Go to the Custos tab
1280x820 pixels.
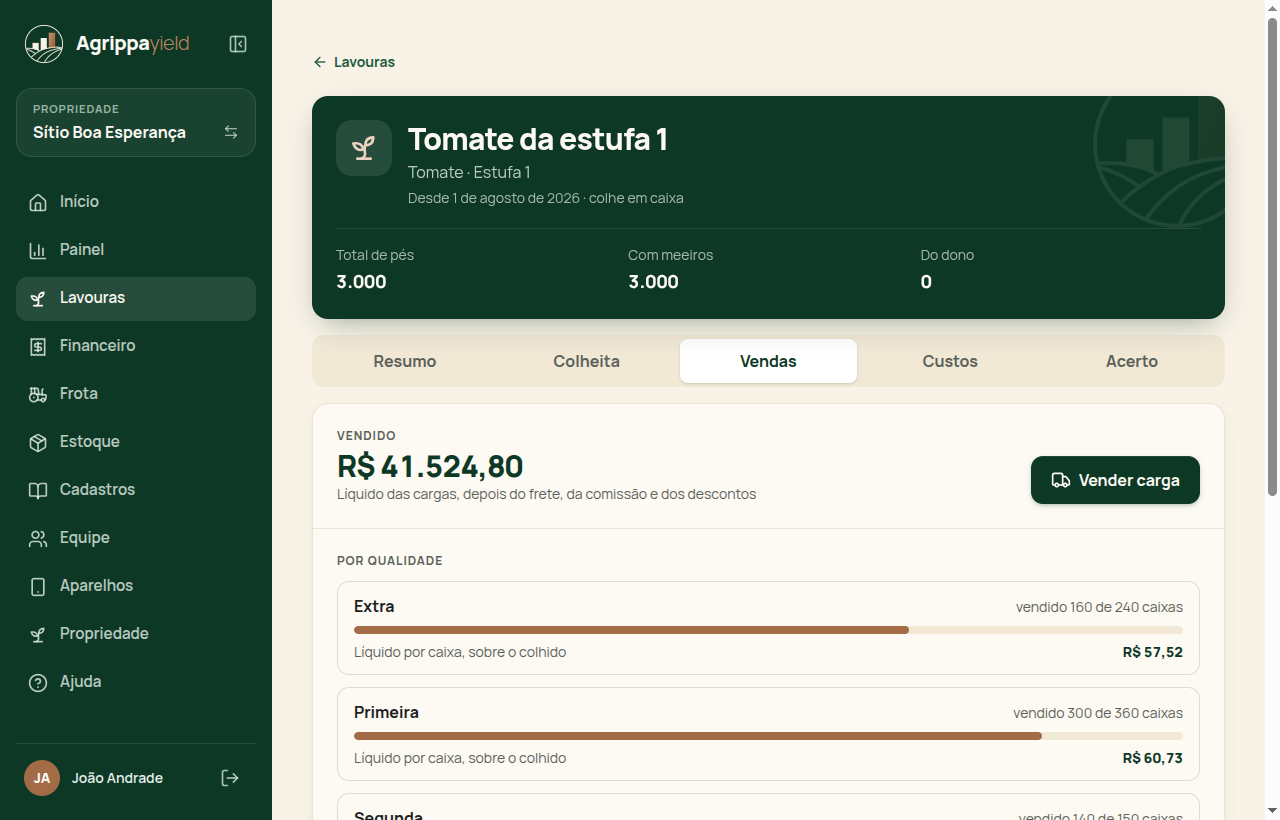tap(950, 361)
